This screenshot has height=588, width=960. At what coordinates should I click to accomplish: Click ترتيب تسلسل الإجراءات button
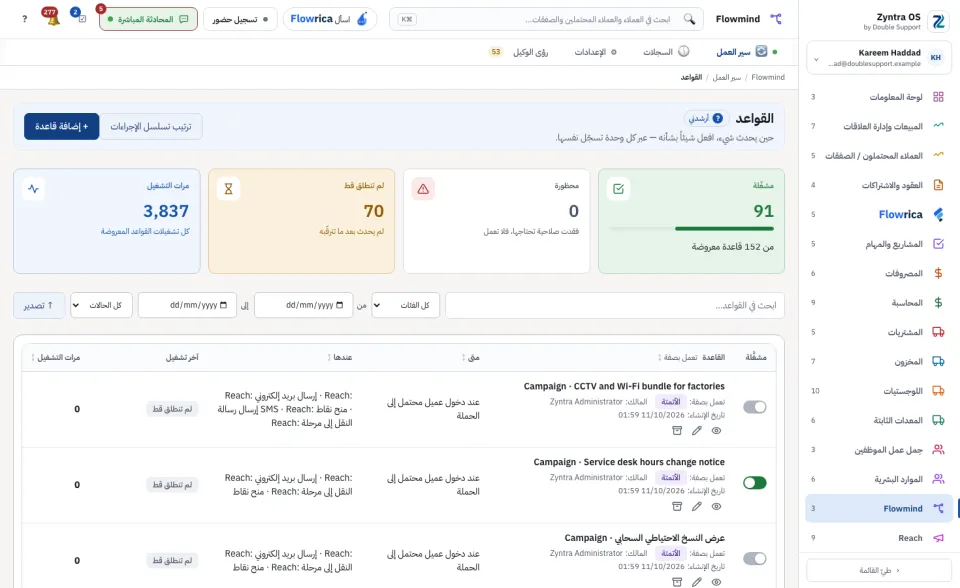coord(151,126)
